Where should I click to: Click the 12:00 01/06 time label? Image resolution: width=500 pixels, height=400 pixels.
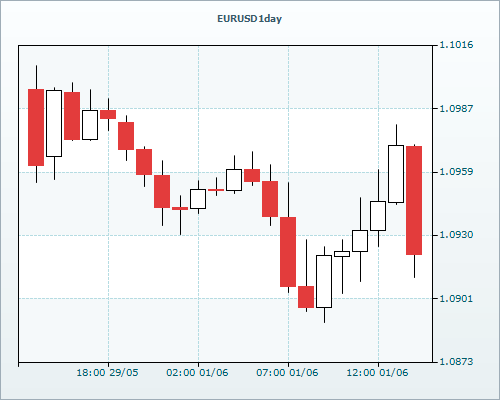(x=377, y=373)
